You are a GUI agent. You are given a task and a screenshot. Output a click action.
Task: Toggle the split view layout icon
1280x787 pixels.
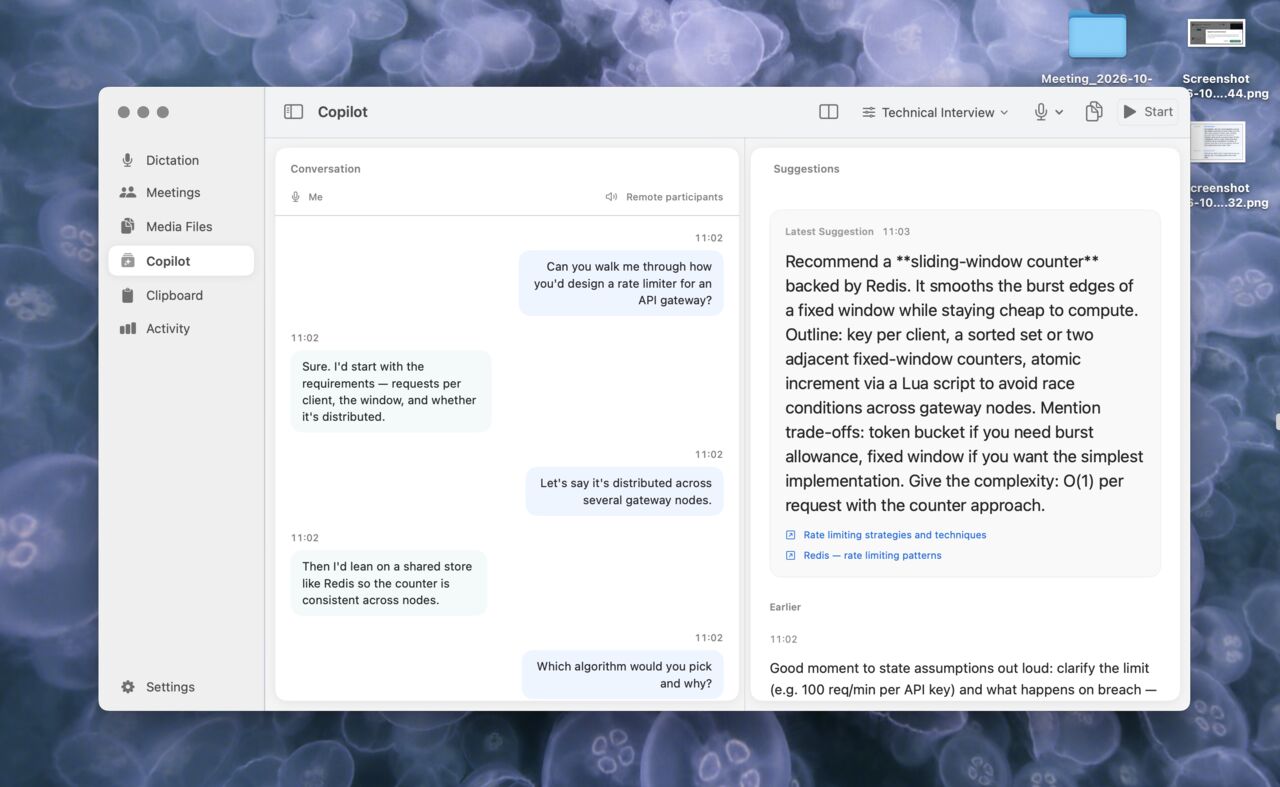[x=828, y=112]
